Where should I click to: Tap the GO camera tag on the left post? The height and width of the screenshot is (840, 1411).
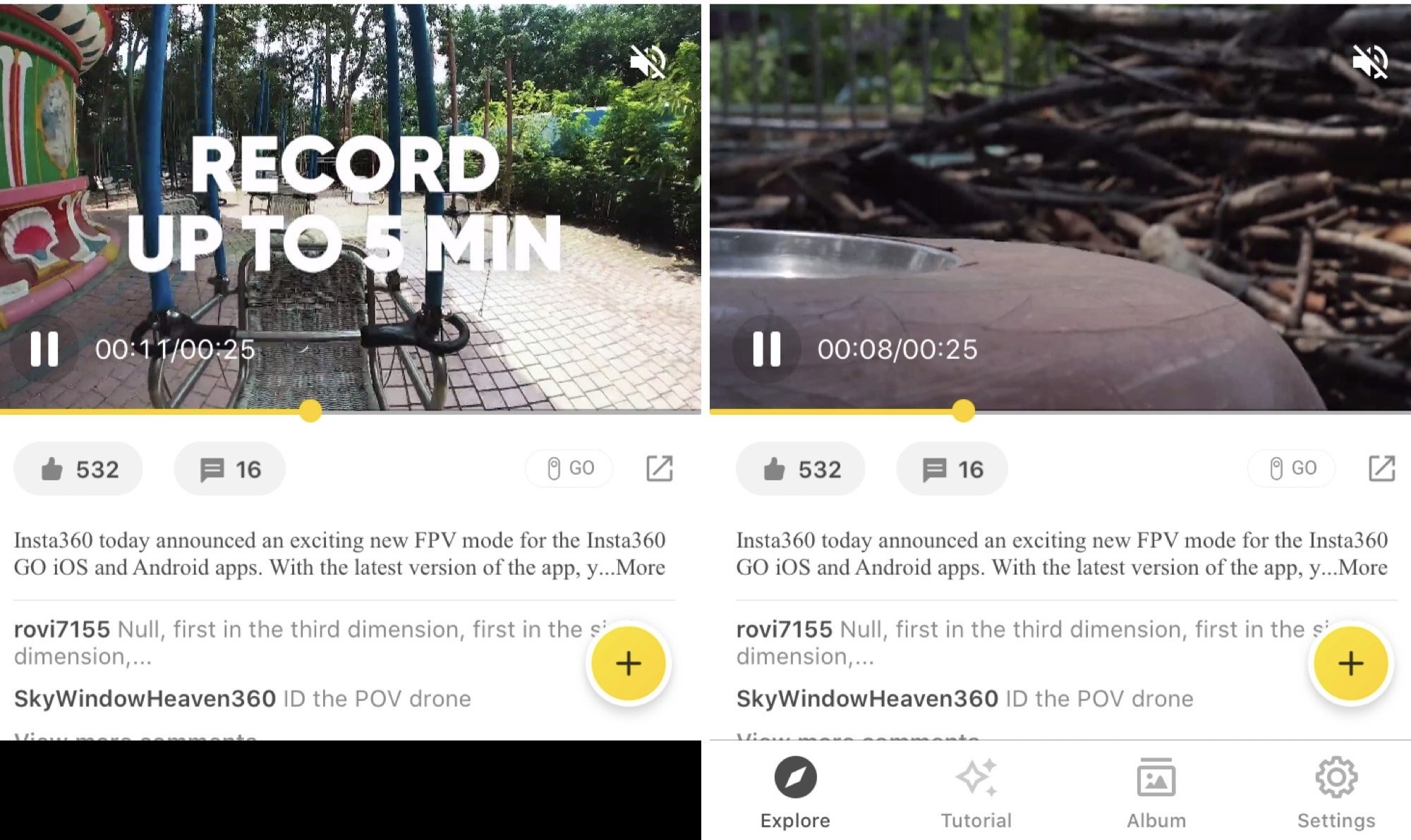569,468
